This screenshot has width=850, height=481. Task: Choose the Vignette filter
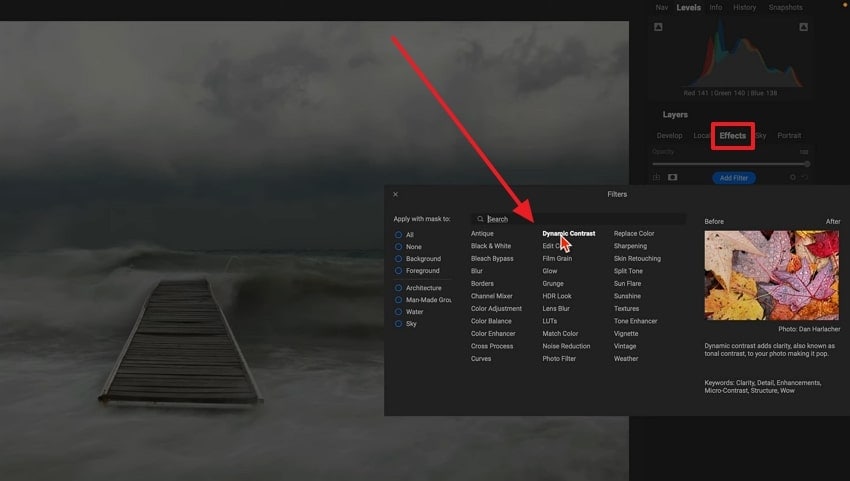point(626,334)
